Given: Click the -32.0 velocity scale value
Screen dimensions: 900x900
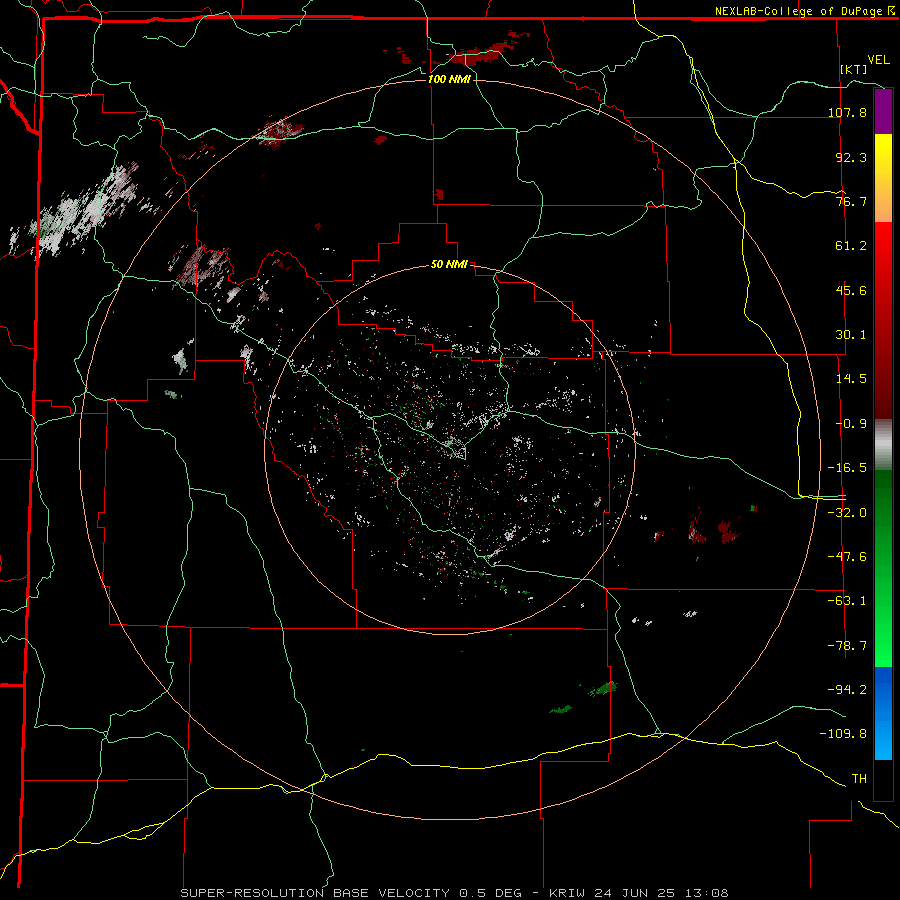Looking at the screenshot, I should 847,512.
